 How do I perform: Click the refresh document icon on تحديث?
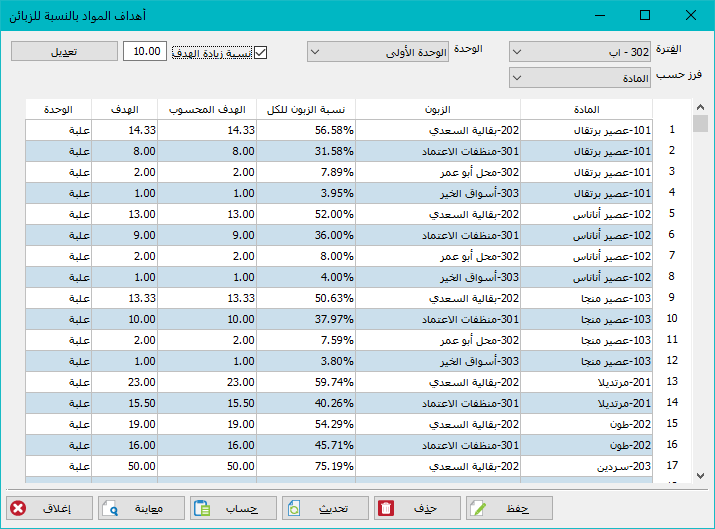[294, 508]
